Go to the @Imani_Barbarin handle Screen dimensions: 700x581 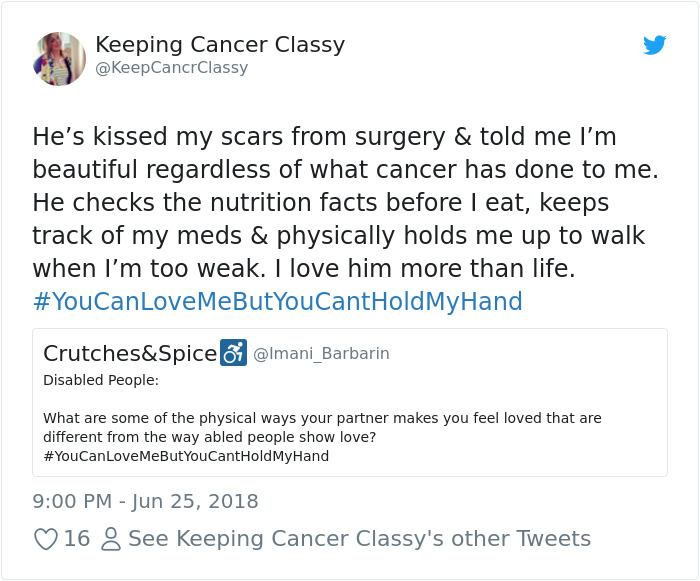click(x=321, y=354)
